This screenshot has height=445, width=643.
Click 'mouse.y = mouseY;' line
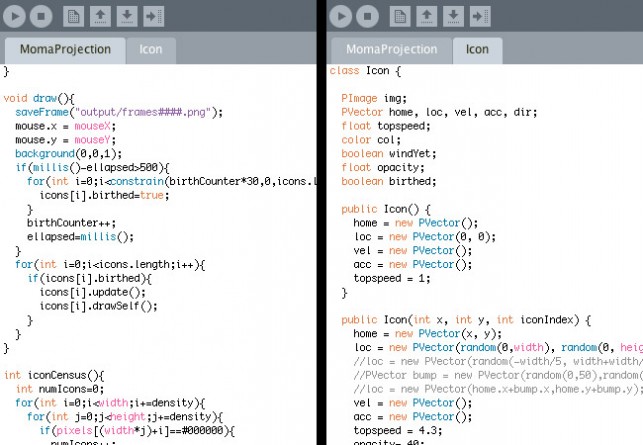tap(66, 140)
